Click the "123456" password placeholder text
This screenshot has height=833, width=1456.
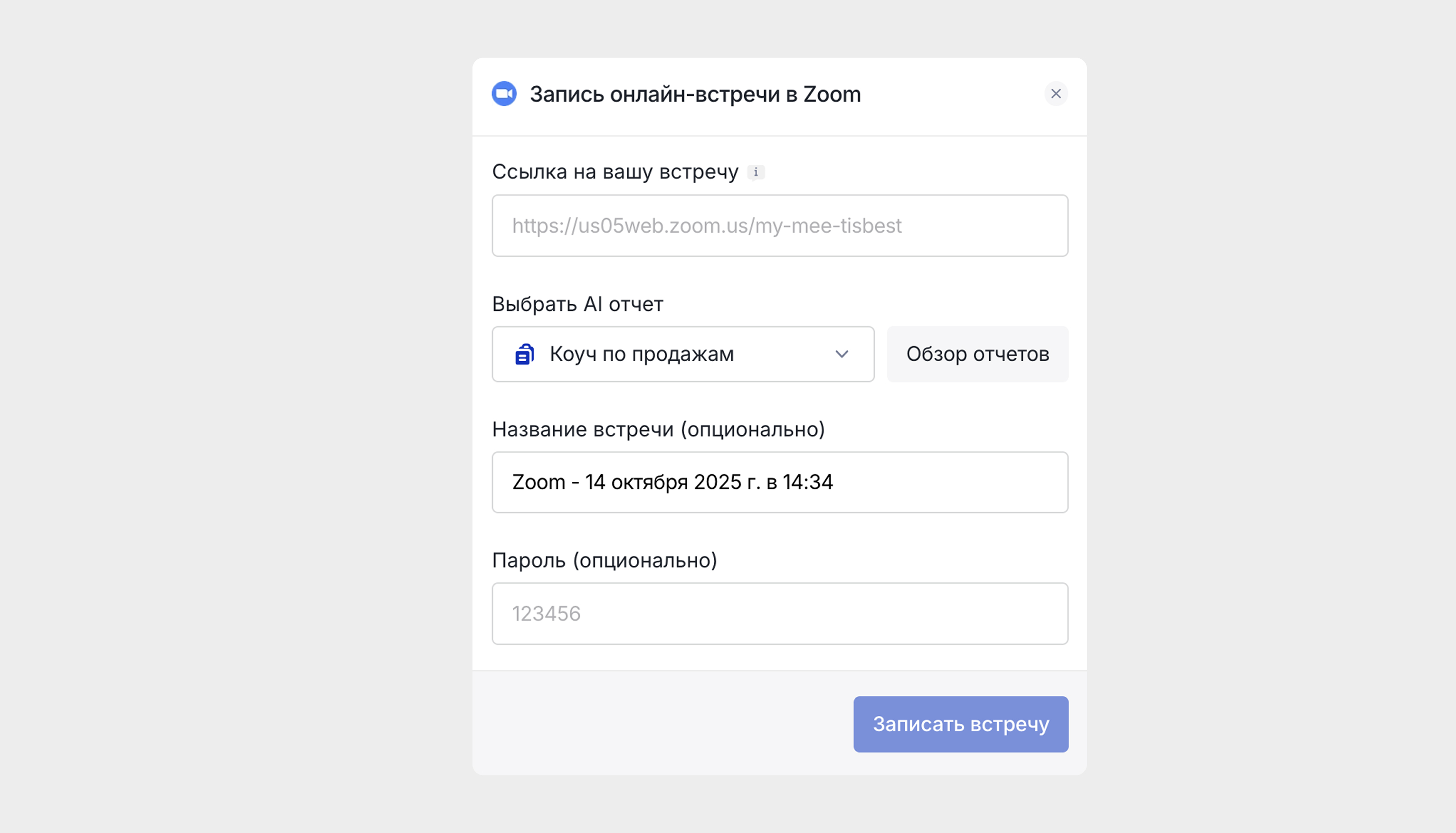click(x=546, y=614)
